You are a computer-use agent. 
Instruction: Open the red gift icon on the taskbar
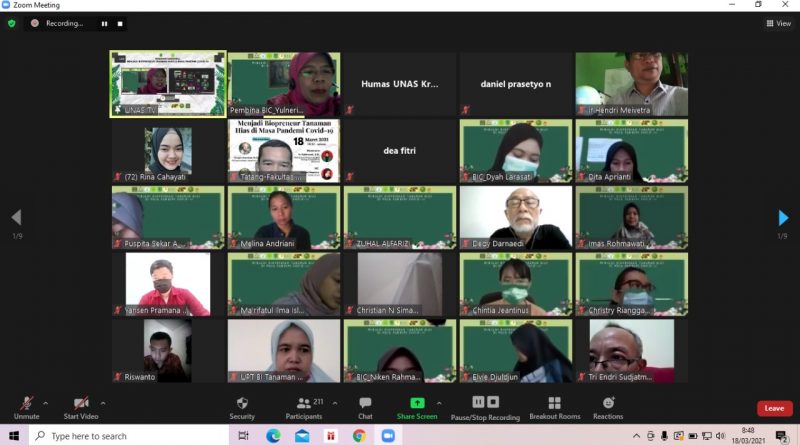tap(331, 436)
